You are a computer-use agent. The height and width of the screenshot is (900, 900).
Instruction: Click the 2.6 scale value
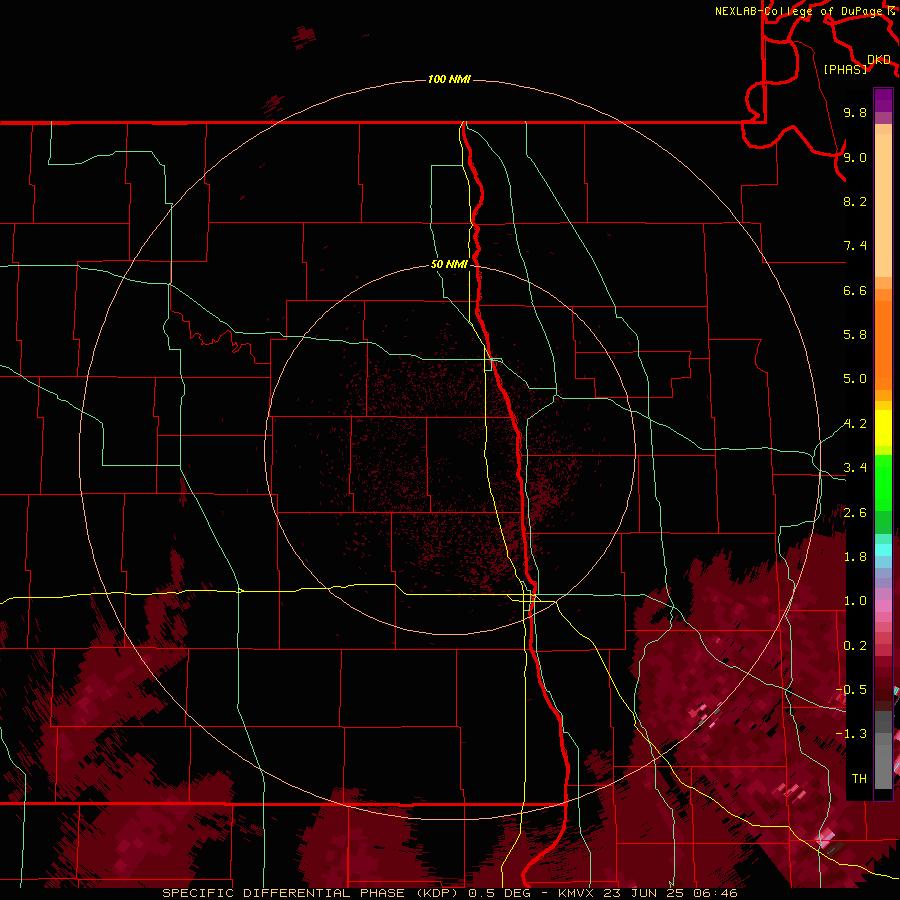point(855,513)
